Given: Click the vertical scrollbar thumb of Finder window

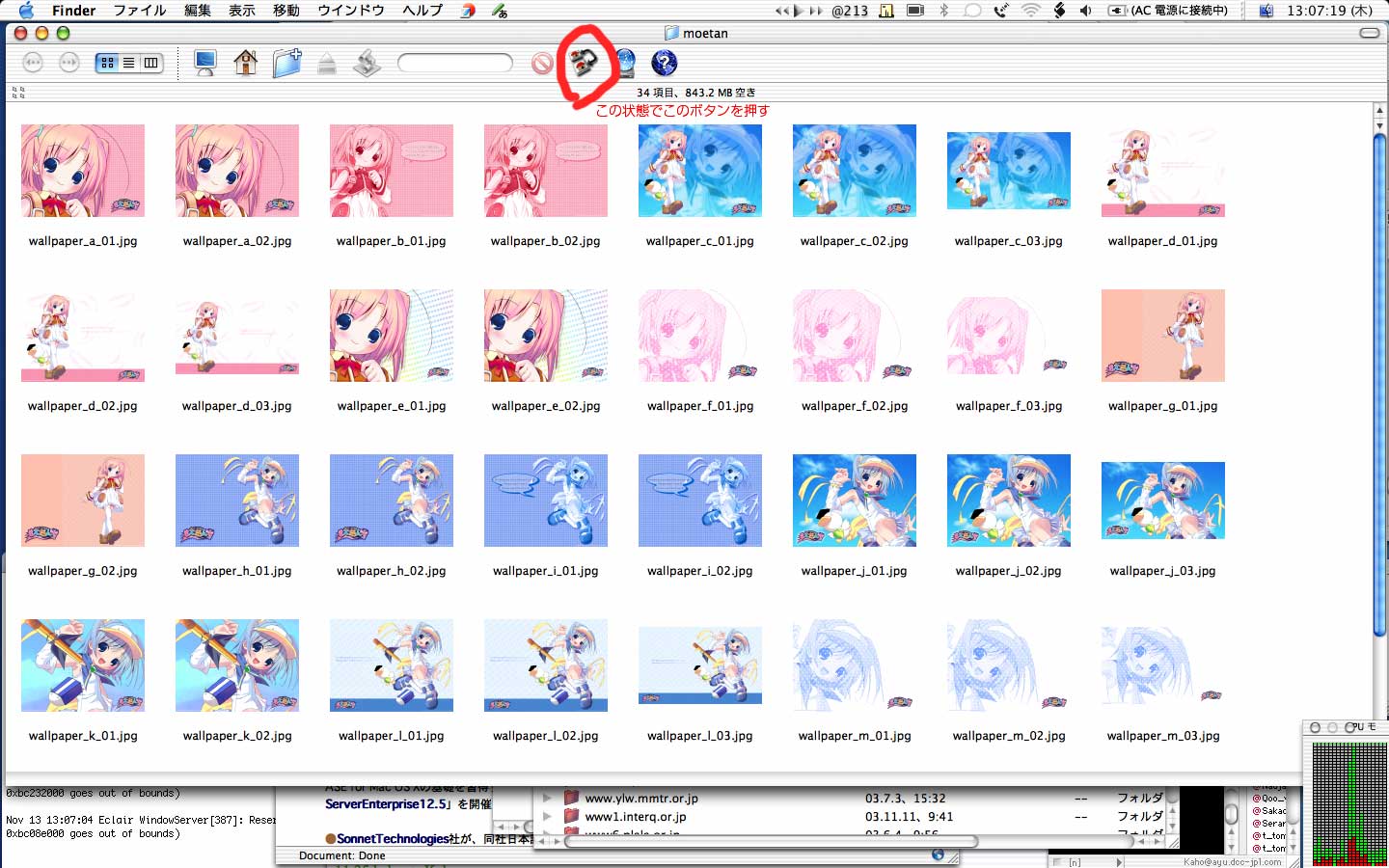Looking at the screenshot, I should 1378,386.
